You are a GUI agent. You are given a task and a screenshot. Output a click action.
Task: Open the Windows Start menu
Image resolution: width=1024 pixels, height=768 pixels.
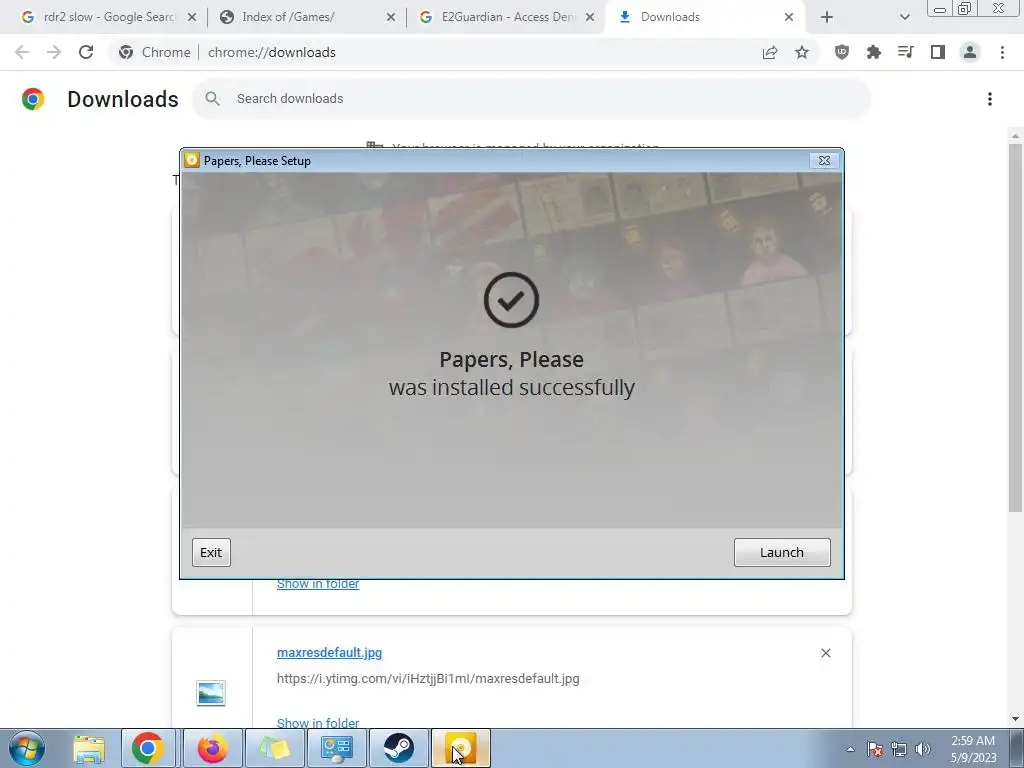click(x=27, y=748)
